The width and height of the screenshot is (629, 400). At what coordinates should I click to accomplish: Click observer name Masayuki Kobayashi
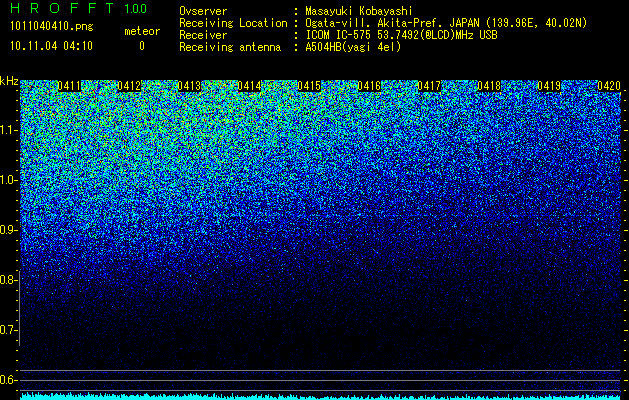click(x=359, y=11)
